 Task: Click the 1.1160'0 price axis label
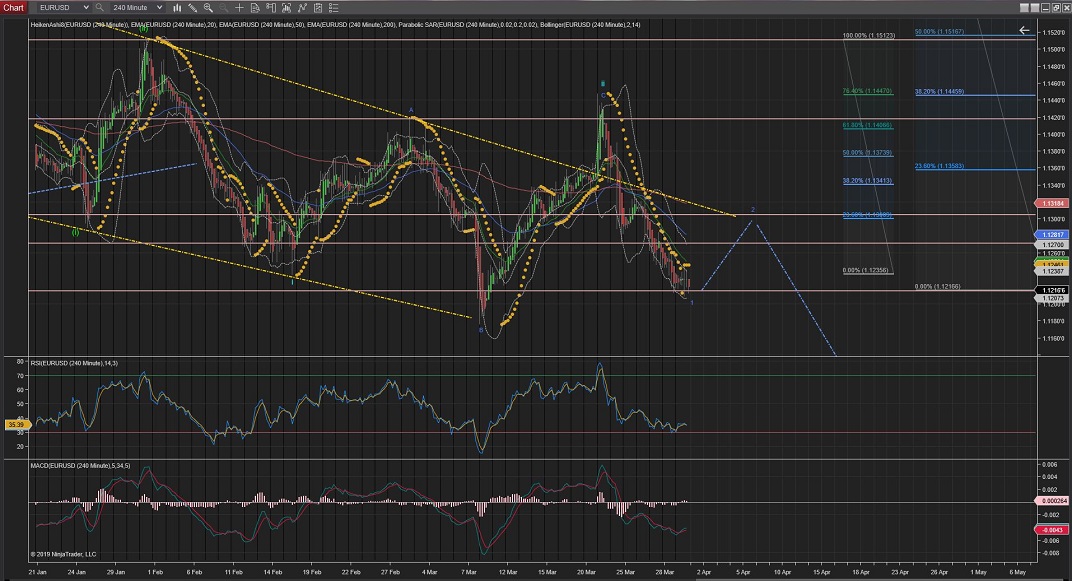(x=1054, y=338)
